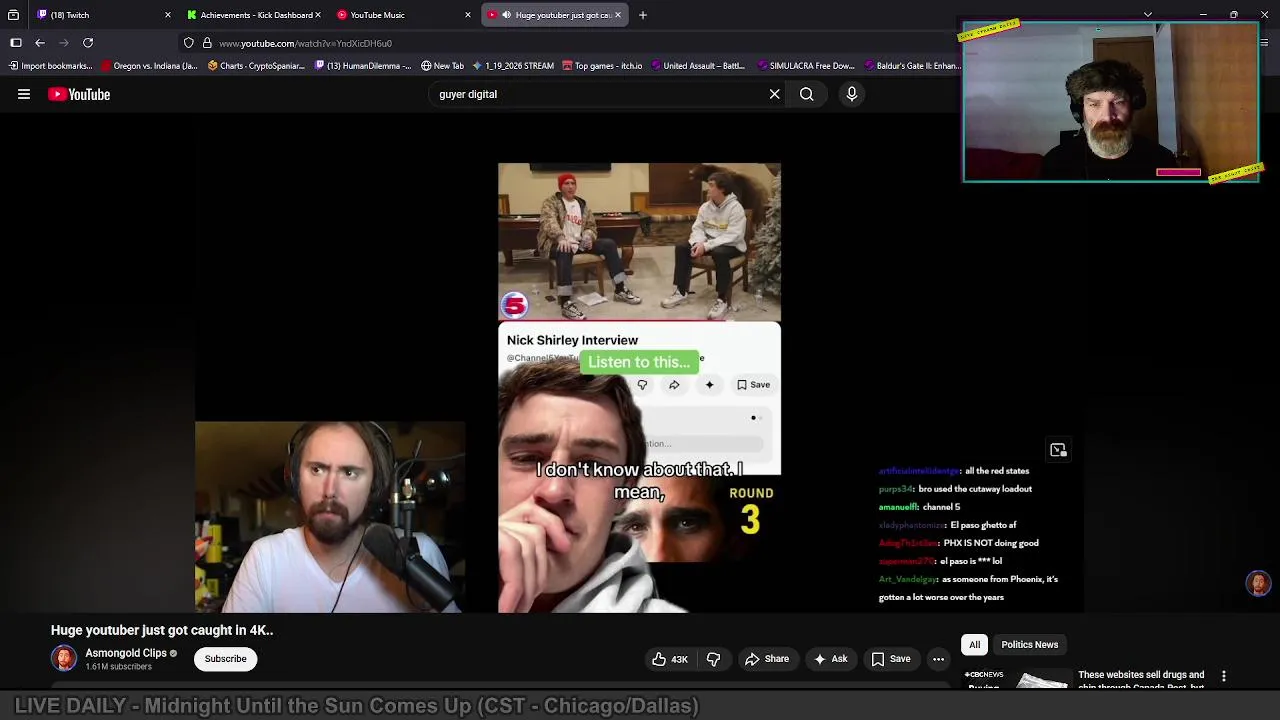The image size is (1280, 720).
Task: Open Top games - itch.io bookmark
Action: 602,66
